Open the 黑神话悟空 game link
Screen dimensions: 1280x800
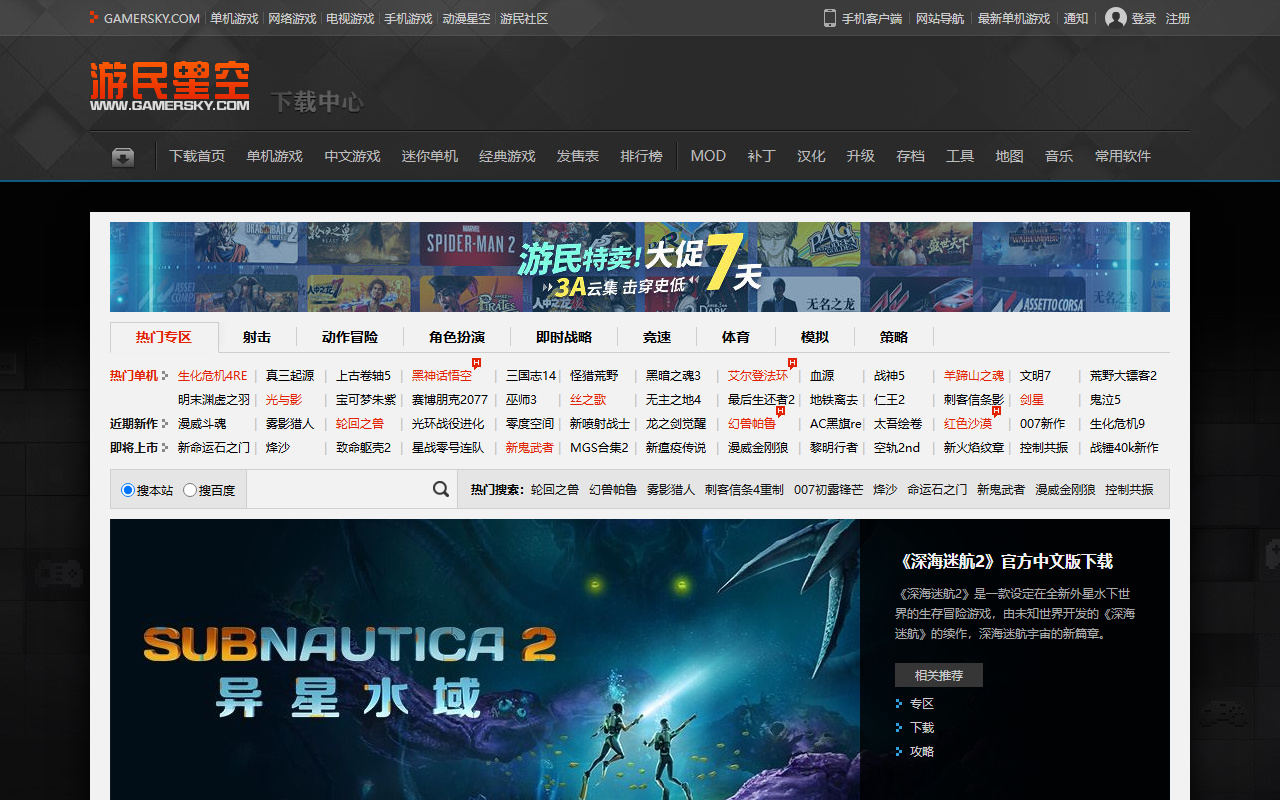[x=442, y=376]
